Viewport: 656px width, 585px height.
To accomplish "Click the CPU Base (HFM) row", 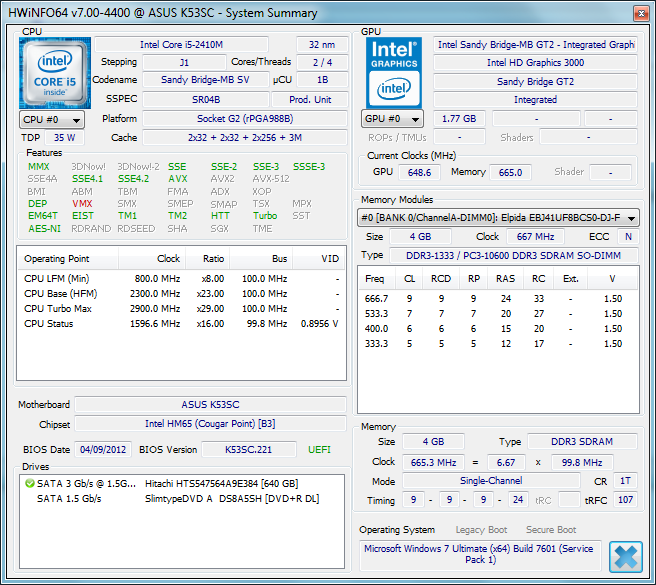I will click(x=181, y=294).
